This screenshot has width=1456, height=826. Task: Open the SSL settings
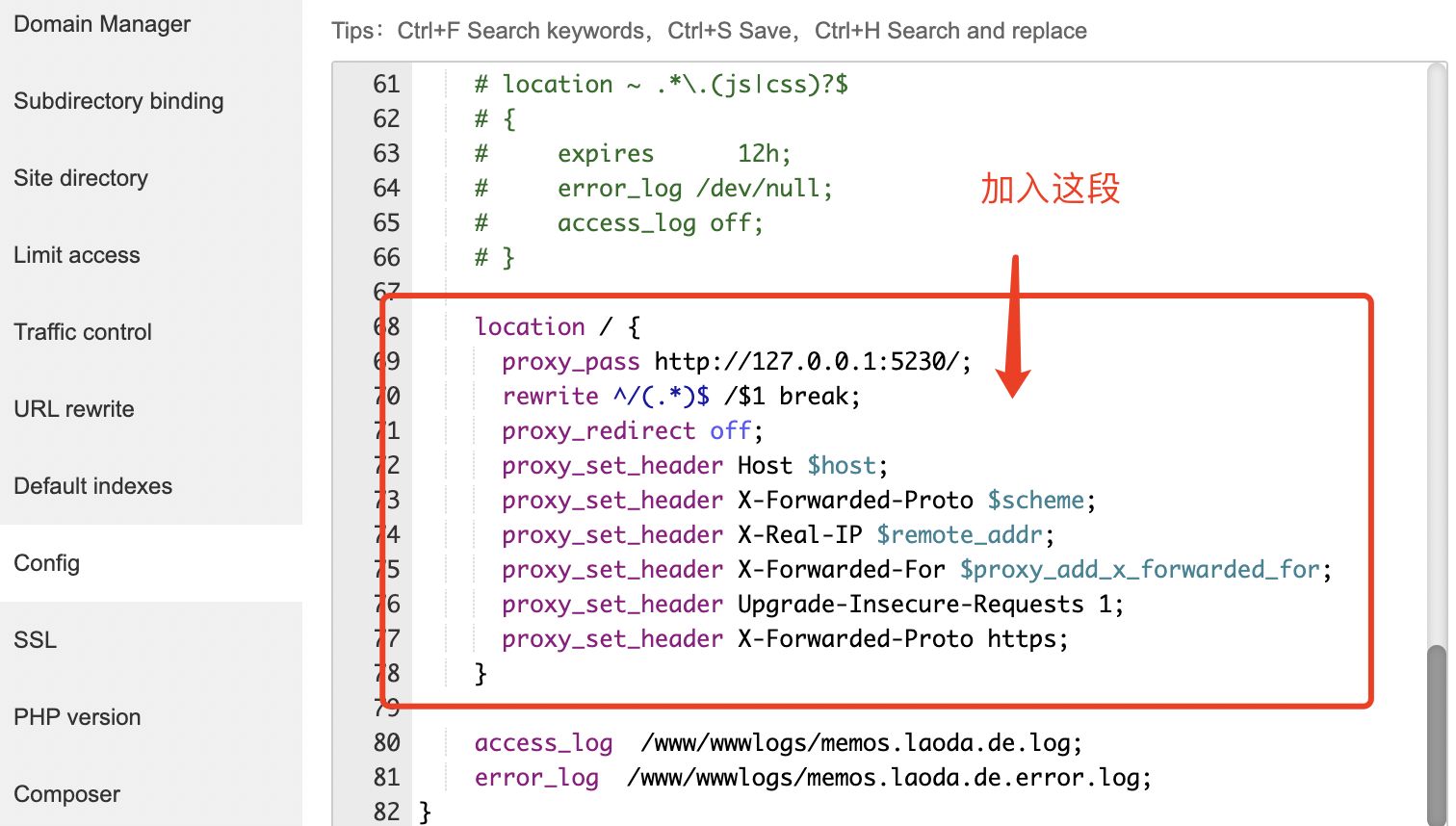point(35,639)
